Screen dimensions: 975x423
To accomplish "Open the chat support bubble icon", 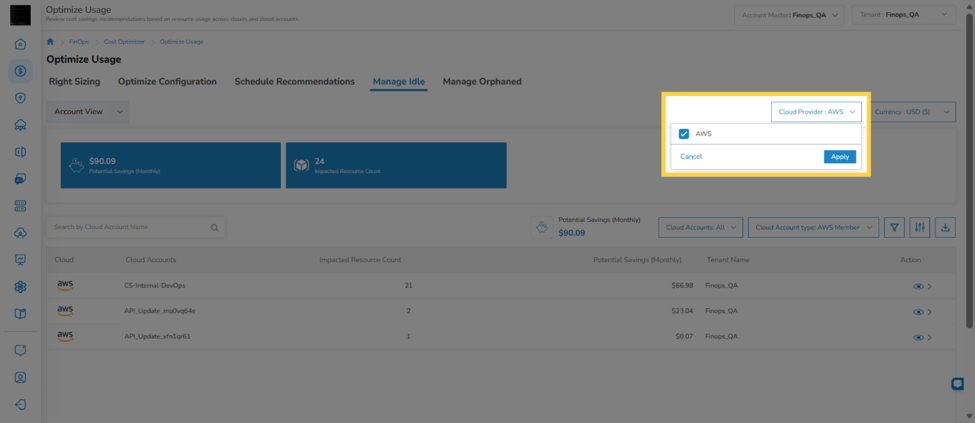I will click(958, 384).
